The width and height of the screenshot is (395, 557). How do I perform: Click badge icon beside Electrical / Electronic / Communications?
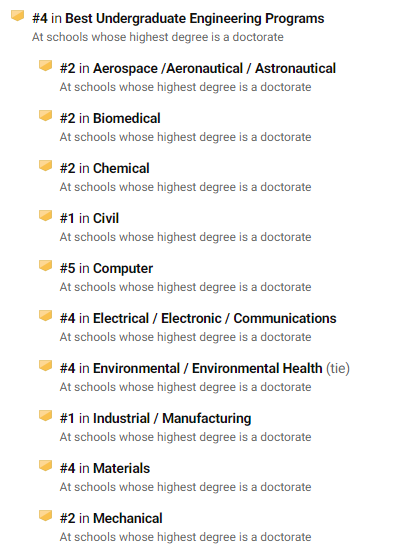tap(45, 316)
